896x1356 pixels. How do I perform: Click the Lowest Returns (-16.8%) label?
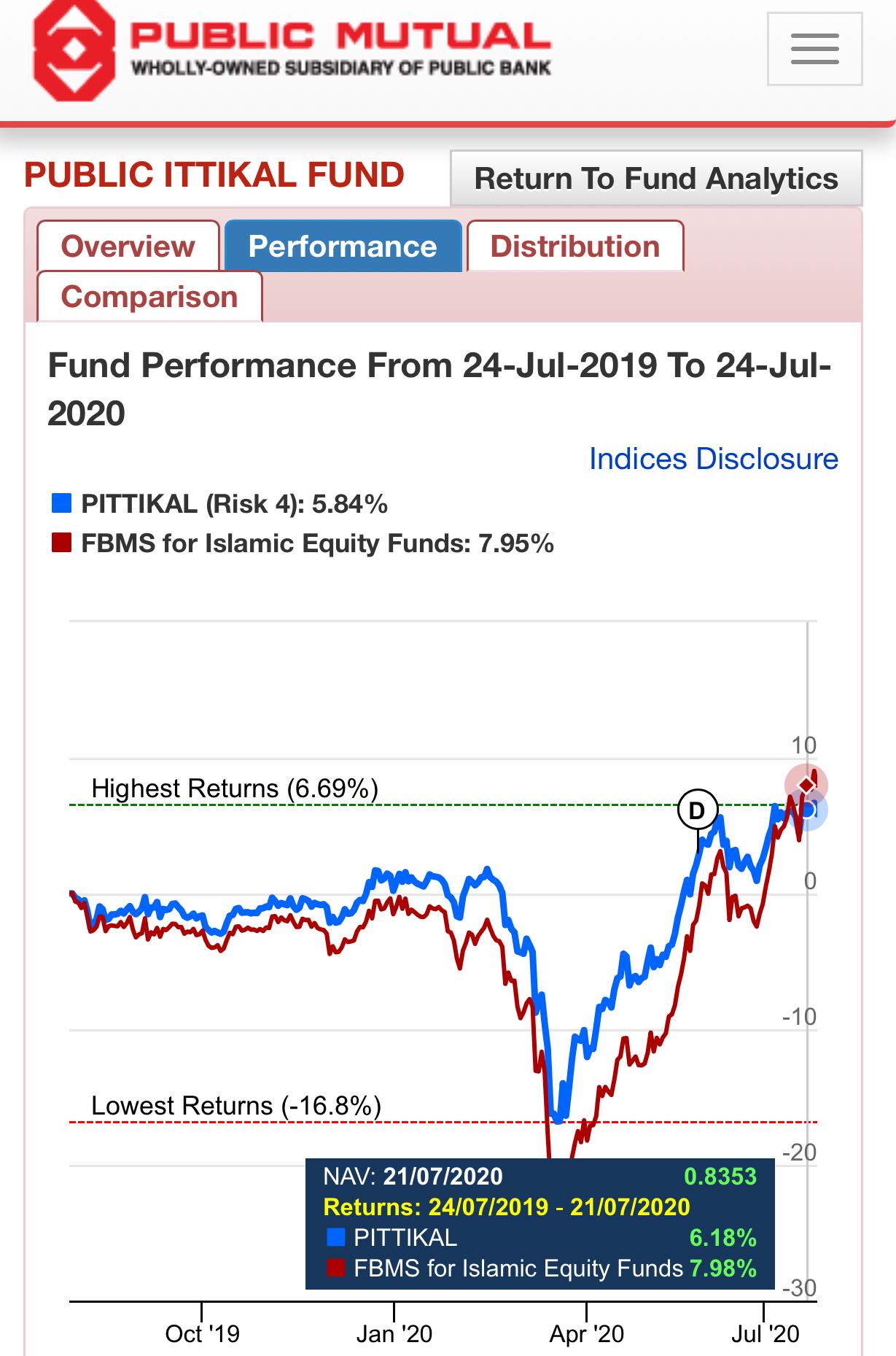(x=236, y=1106)
